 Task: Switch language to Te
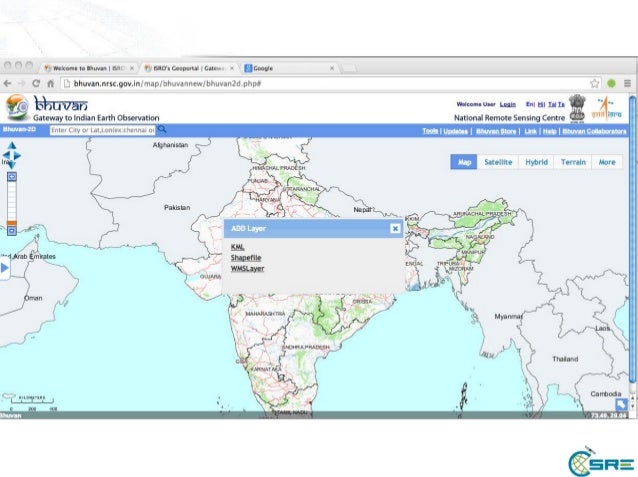pos(561,104)
